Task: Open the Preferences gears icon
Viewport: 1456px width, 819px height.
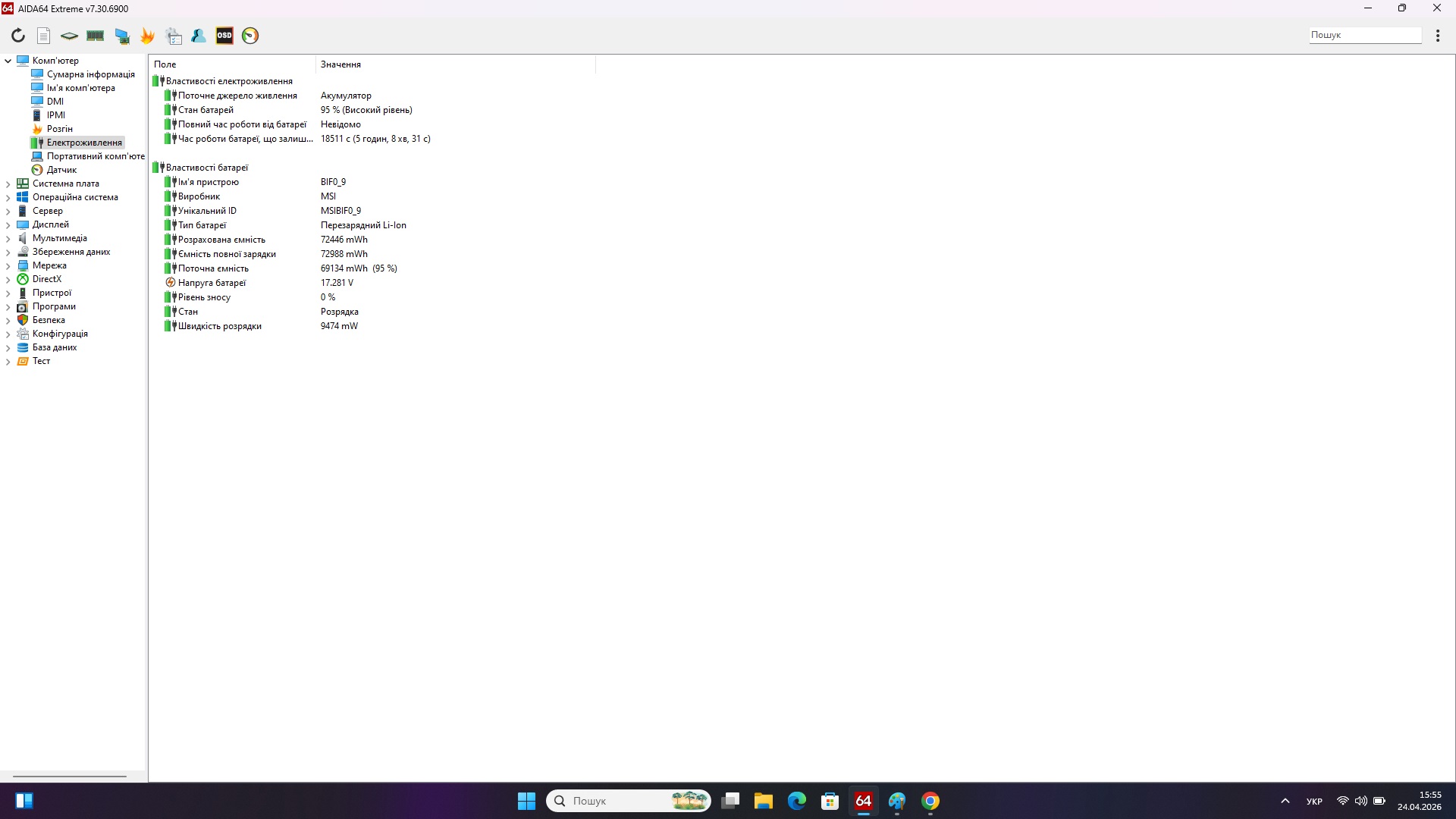Action: [x=173, y=35]
